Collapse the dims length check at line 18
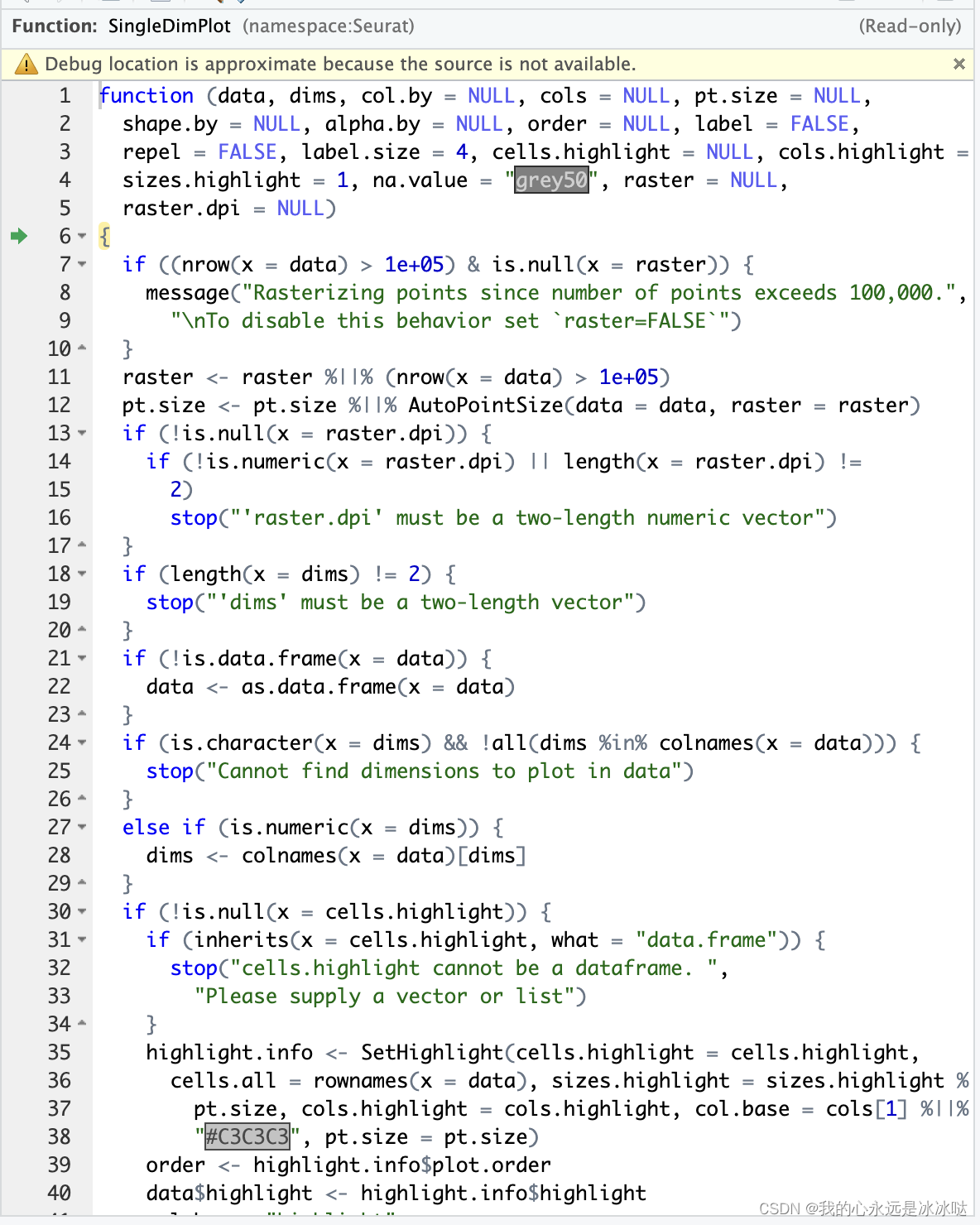The width and height of the screenshot is (980, 1225). (82, 574)
